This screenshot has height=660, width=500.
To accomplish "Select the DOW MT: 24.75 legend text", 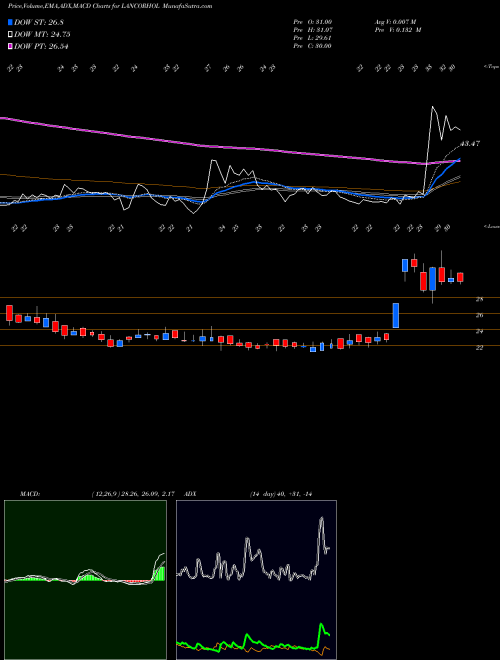I will [x=42, y=35].
